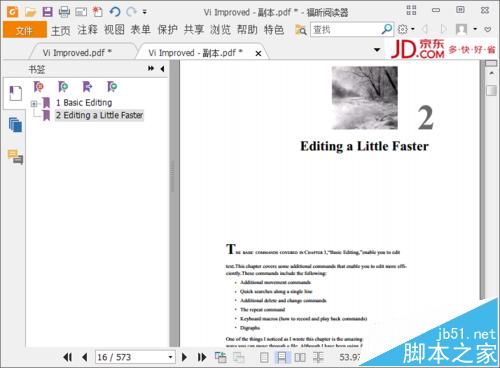Jump to the first page

67,357
